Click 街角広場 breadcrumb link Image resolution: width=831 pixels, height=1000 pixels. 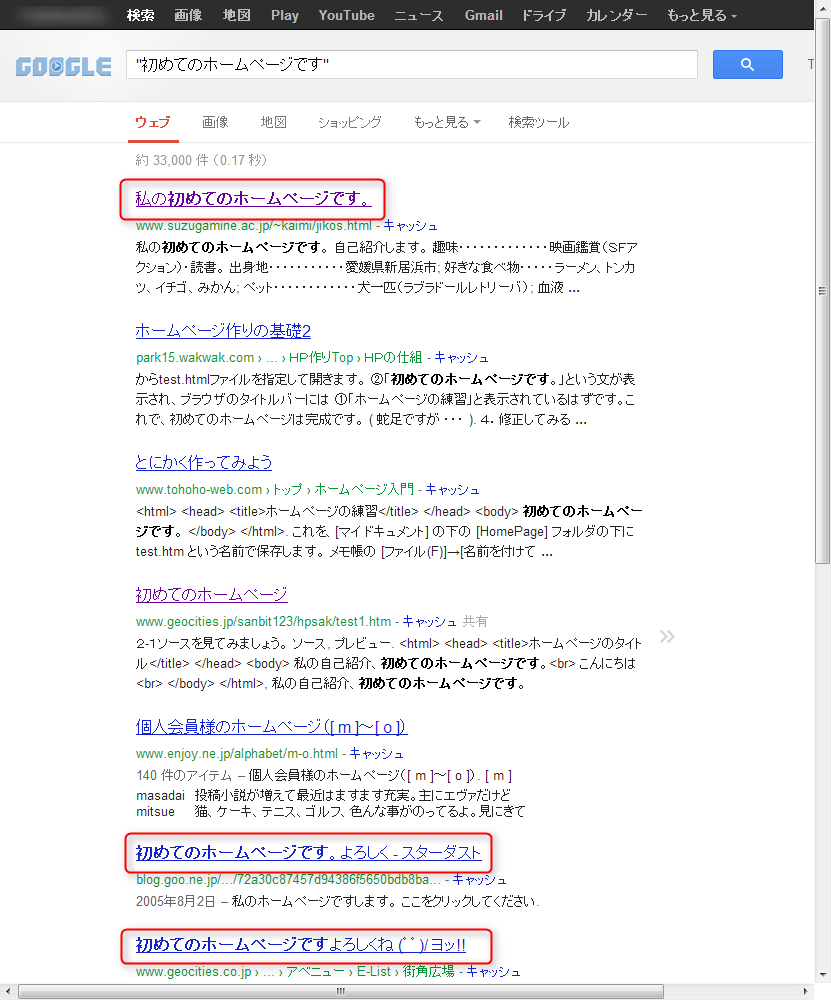click(x=428, y=972)
